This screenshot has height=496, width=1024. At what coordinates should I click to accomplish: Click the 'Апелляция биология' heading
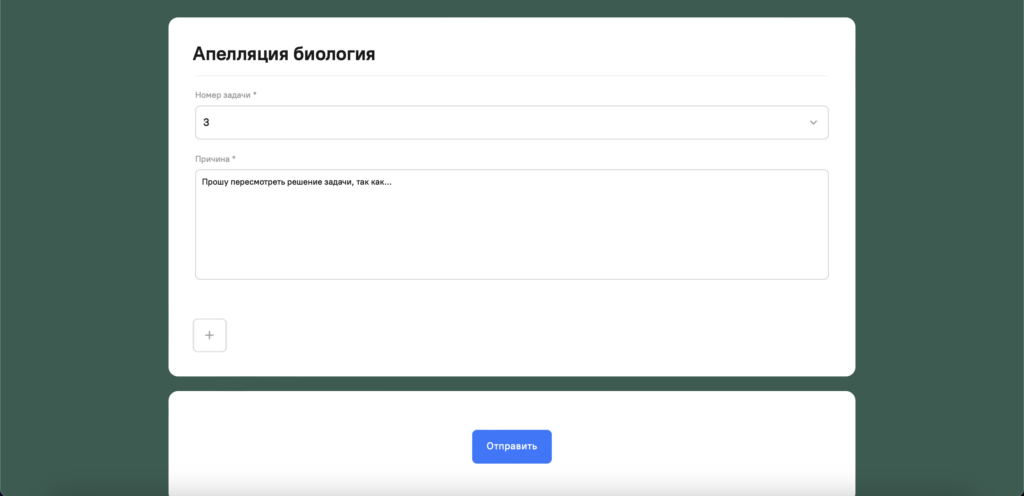point(284,54)
